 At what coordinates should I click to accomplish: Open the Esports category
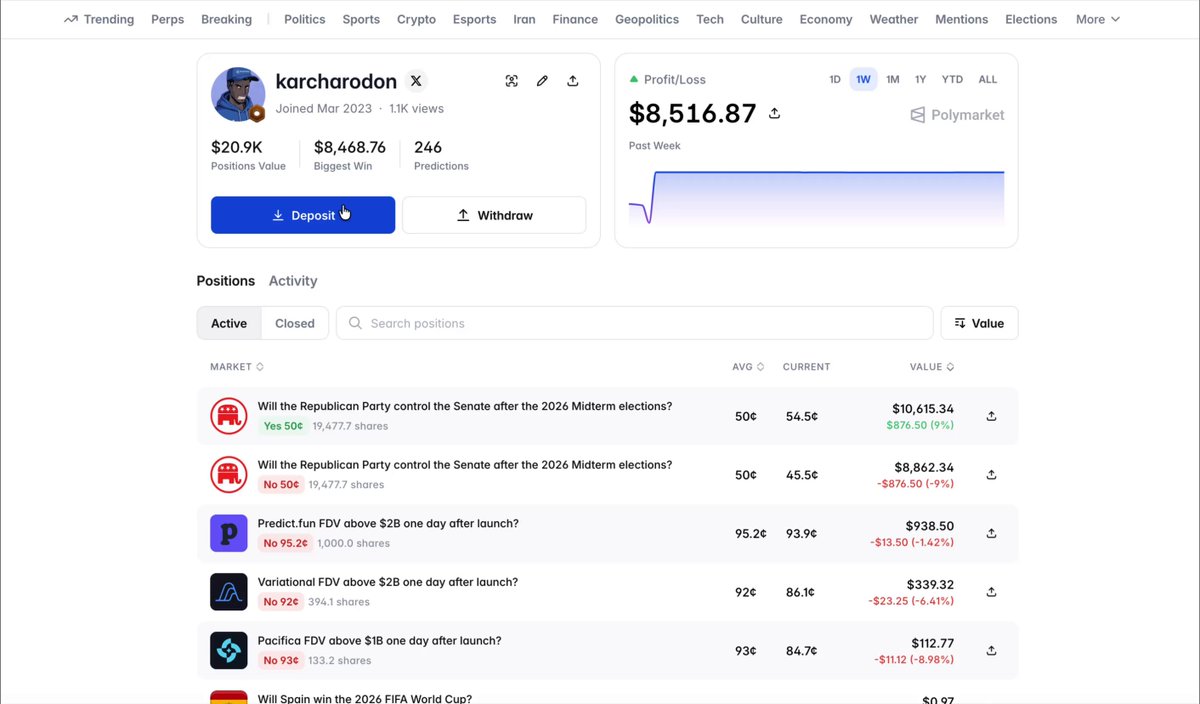click(474, 19)
